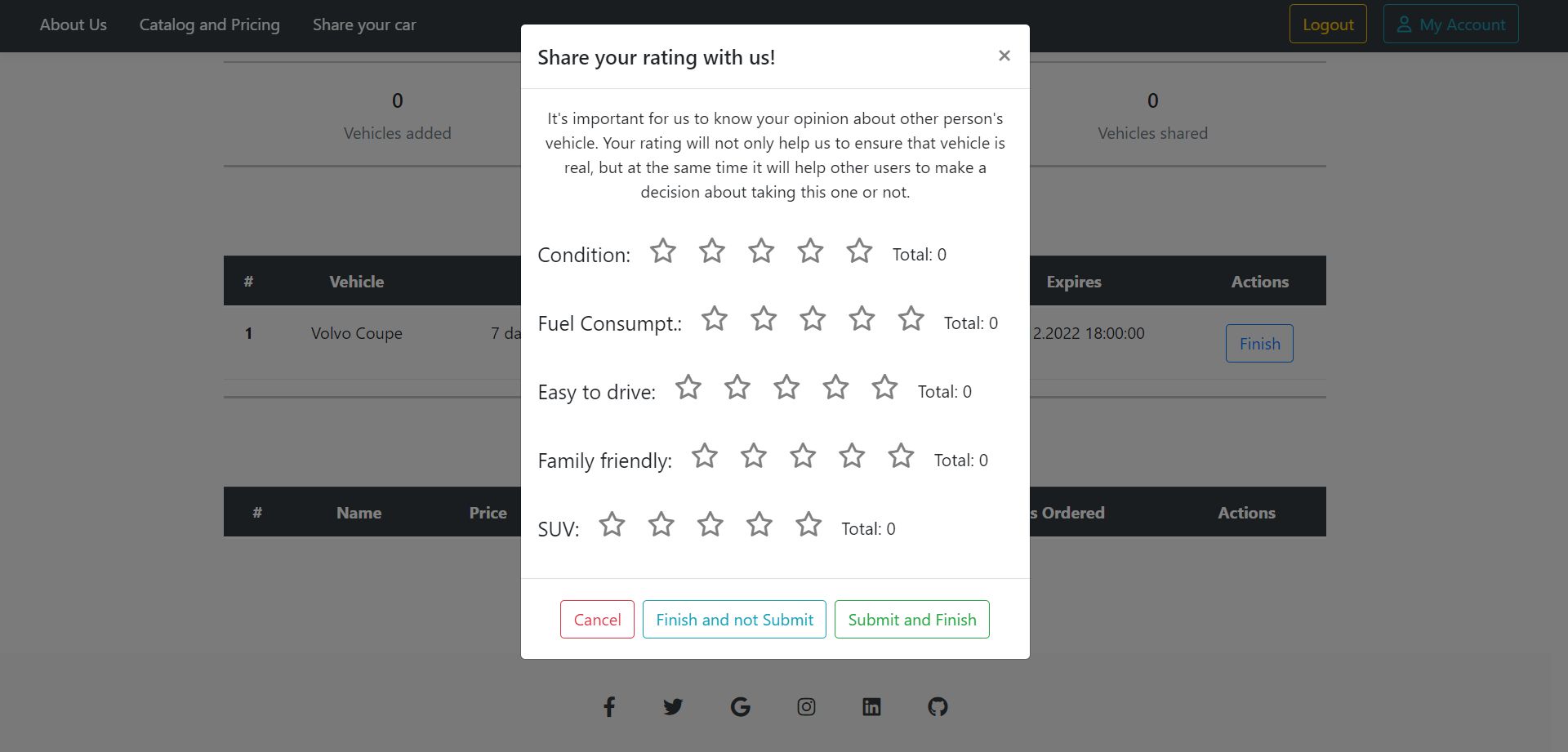Rate Easy to drive four stars
The image size is (1568, 752).
835,388
